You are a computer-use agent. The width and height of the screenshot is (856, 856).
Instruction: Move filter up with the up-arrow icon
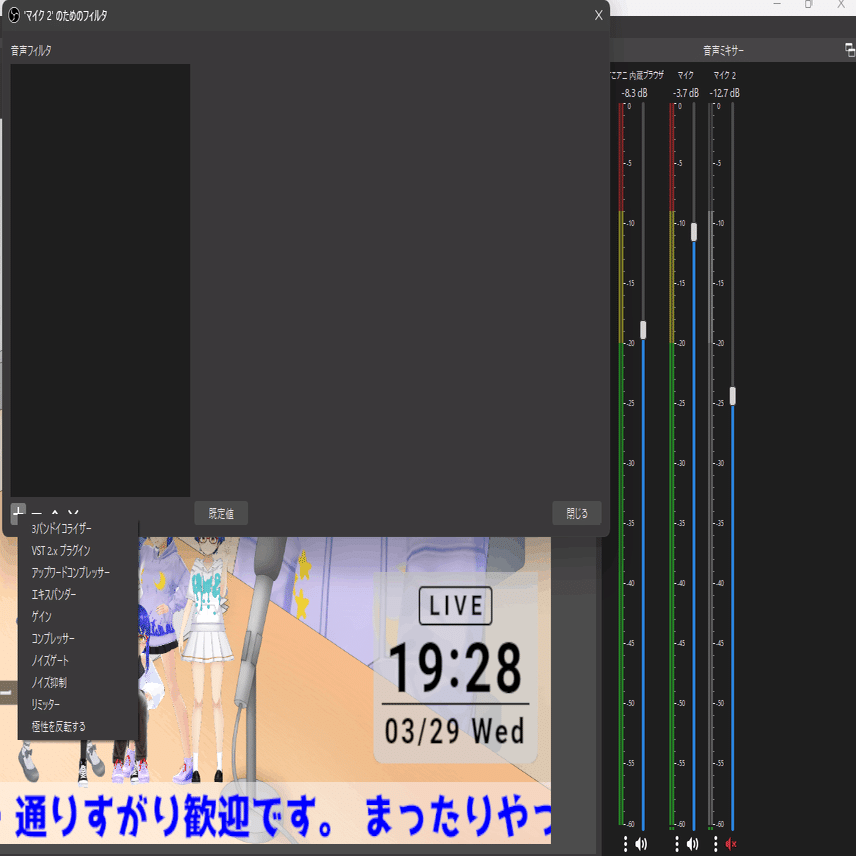tap(54, 512)
